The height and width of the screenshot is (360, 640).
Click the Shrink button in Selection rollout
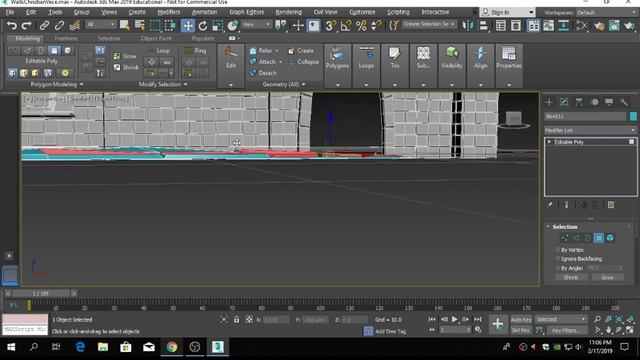[x=571, y=277]
